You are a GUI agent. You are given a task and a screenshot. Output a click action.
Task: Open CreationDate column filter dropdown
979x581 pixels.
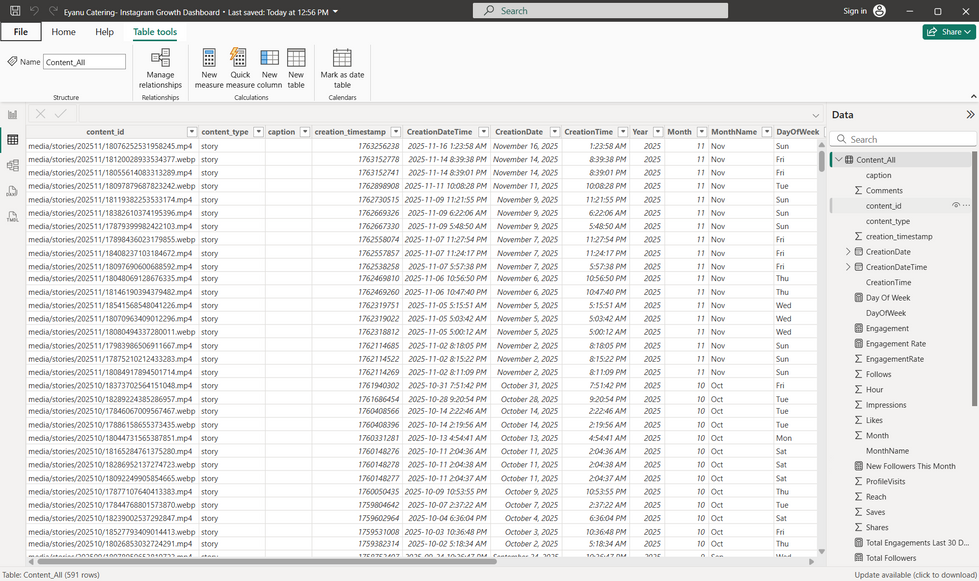tap(554, 132)
